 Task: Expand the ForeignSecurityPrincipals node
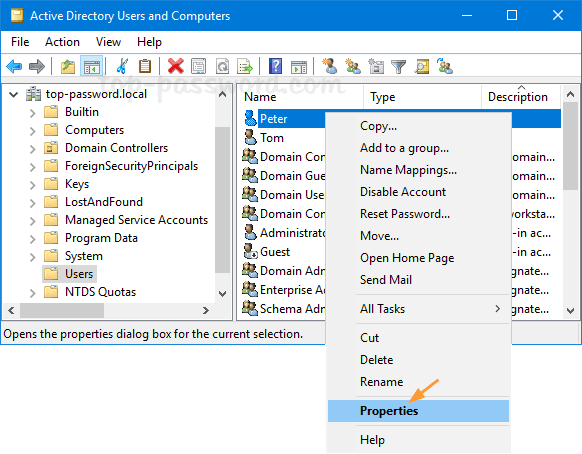[33, 167]
